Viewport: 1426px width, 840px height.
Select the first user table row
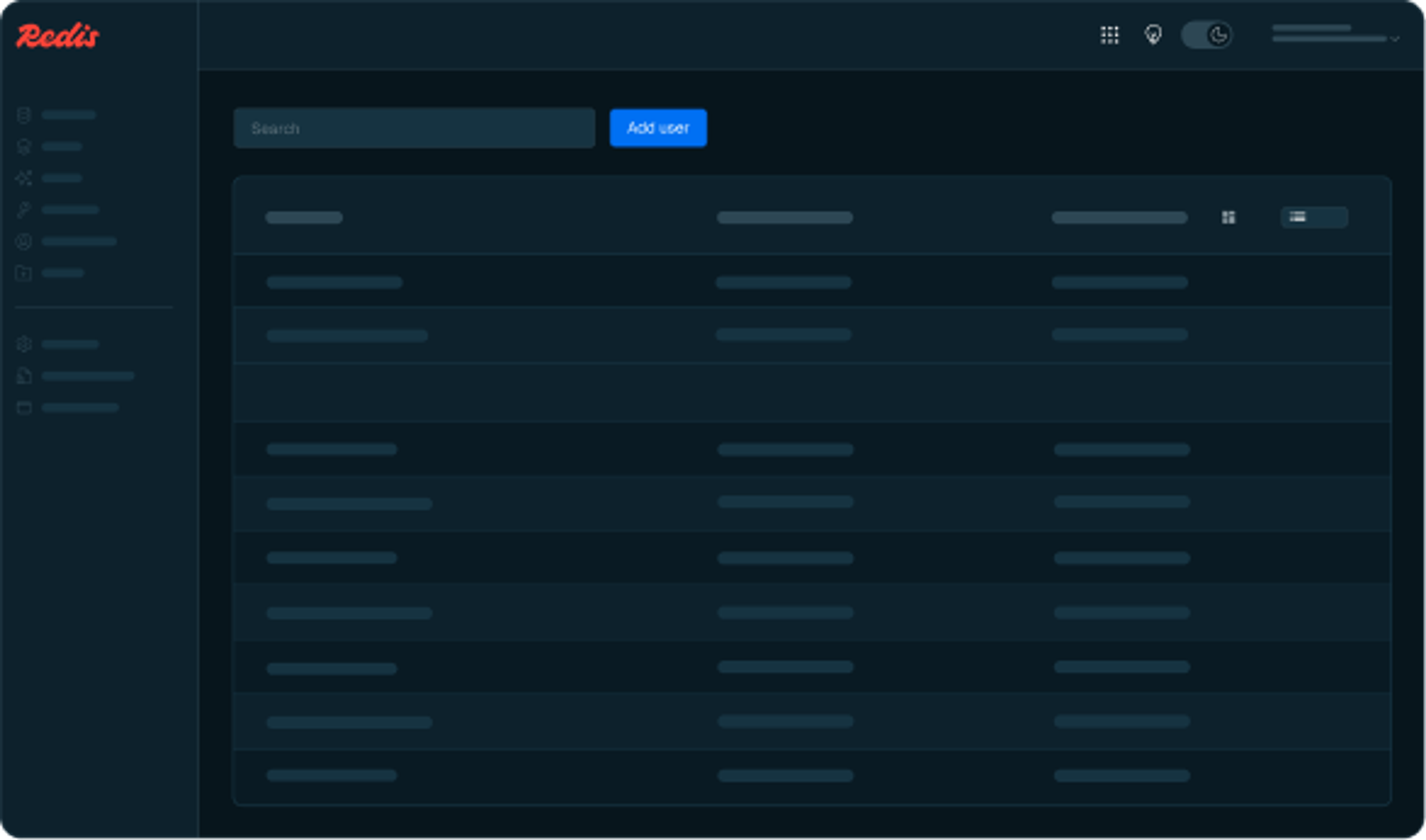(x=811, y=282)
